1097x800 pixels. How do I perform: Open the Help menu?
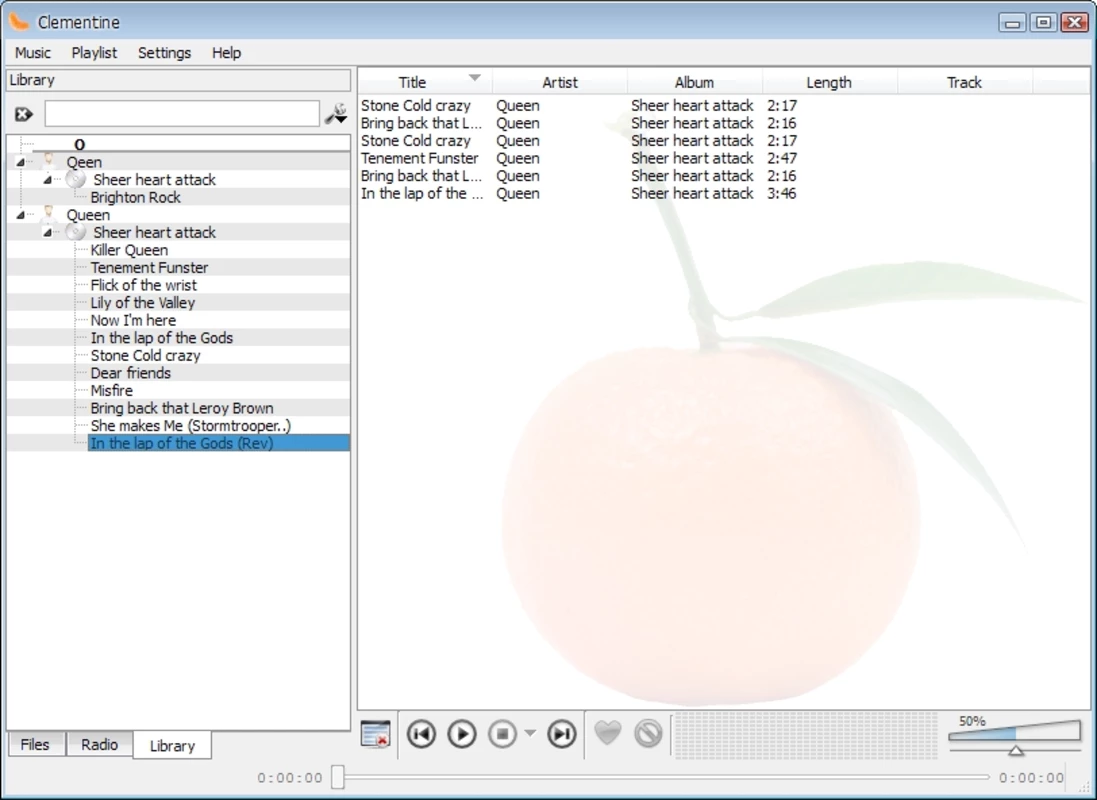tap(226, 52)
